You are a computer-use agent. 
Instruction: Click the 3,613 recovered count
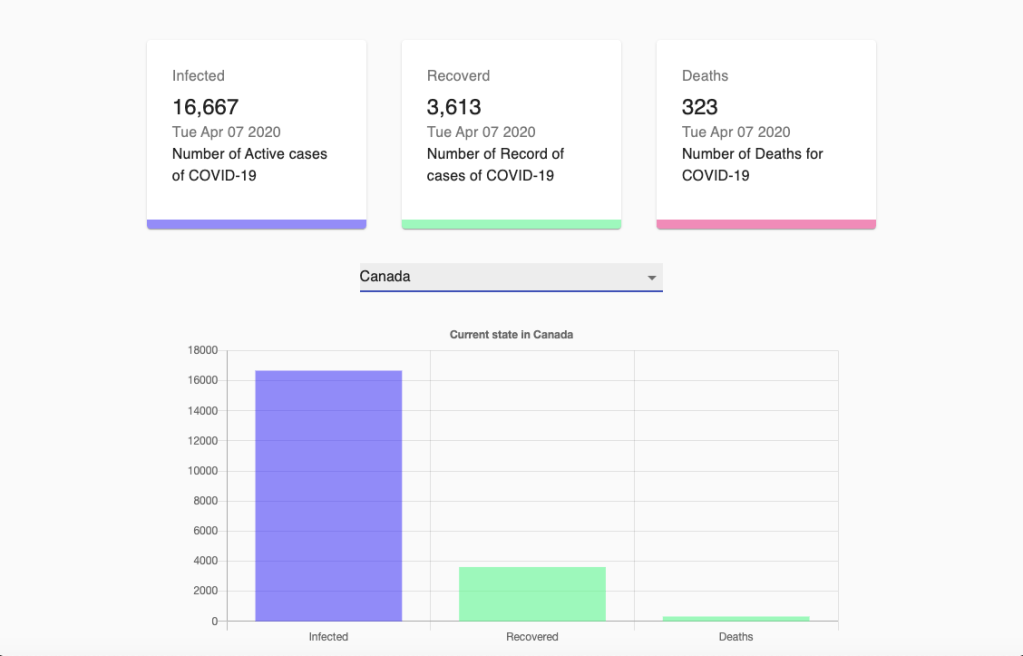(x=454, y=107)
